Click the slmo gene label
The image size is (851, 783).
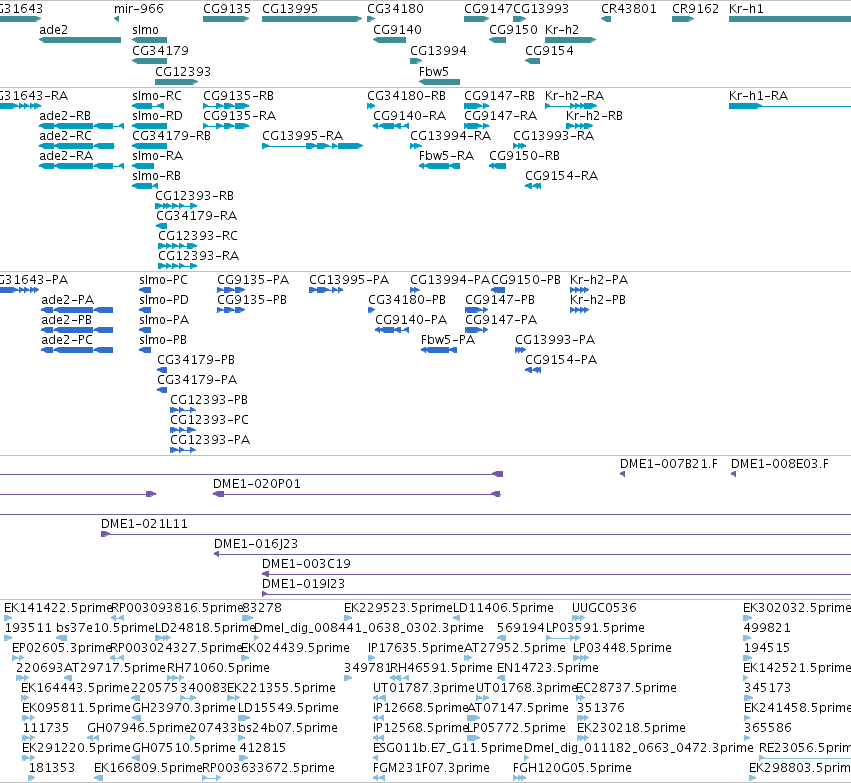(x=145, y=30)
